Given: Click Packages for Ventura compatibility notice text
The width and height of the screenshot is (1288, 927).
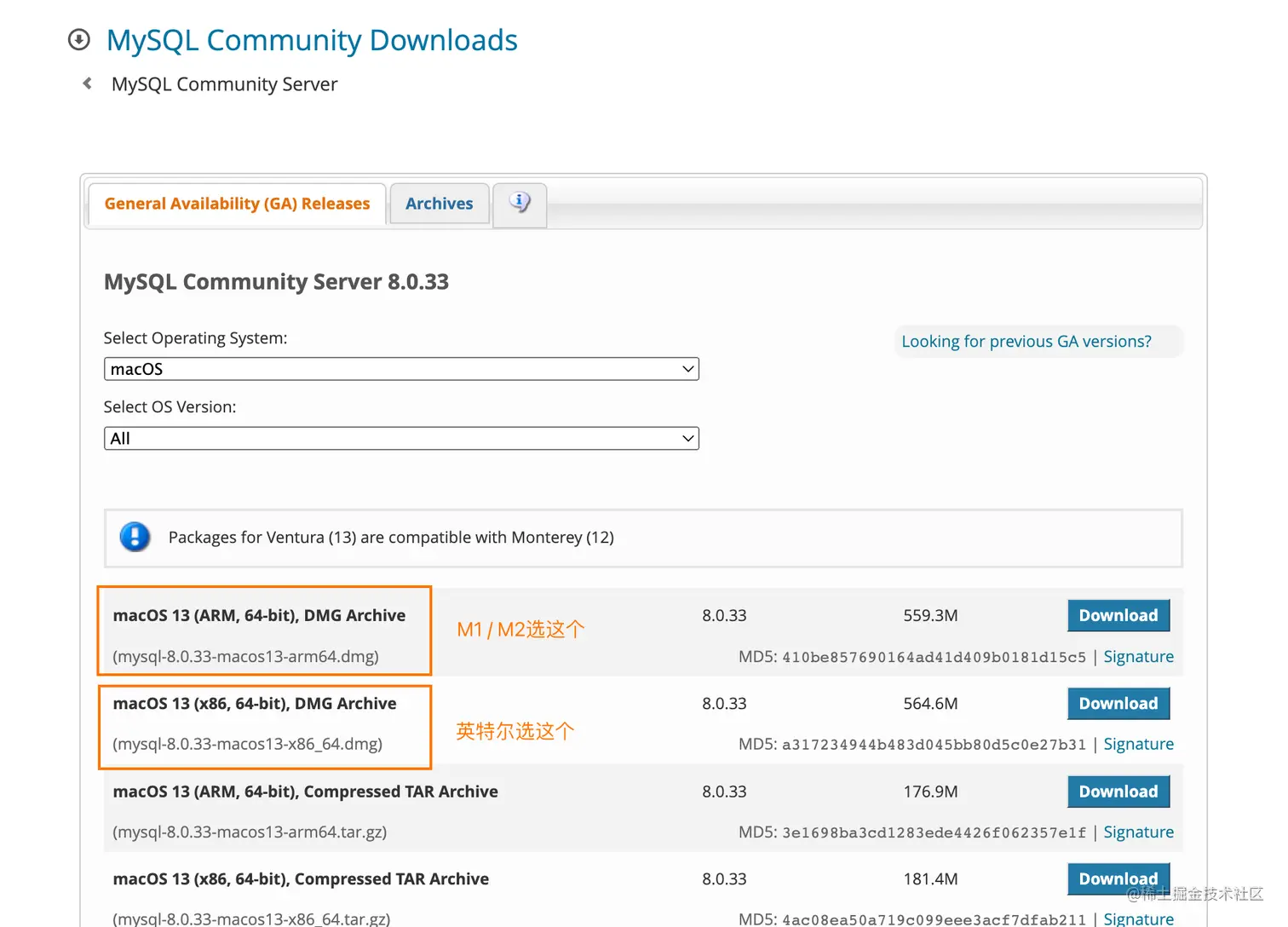Looking at the screenshot, I should tap(391, 538).
